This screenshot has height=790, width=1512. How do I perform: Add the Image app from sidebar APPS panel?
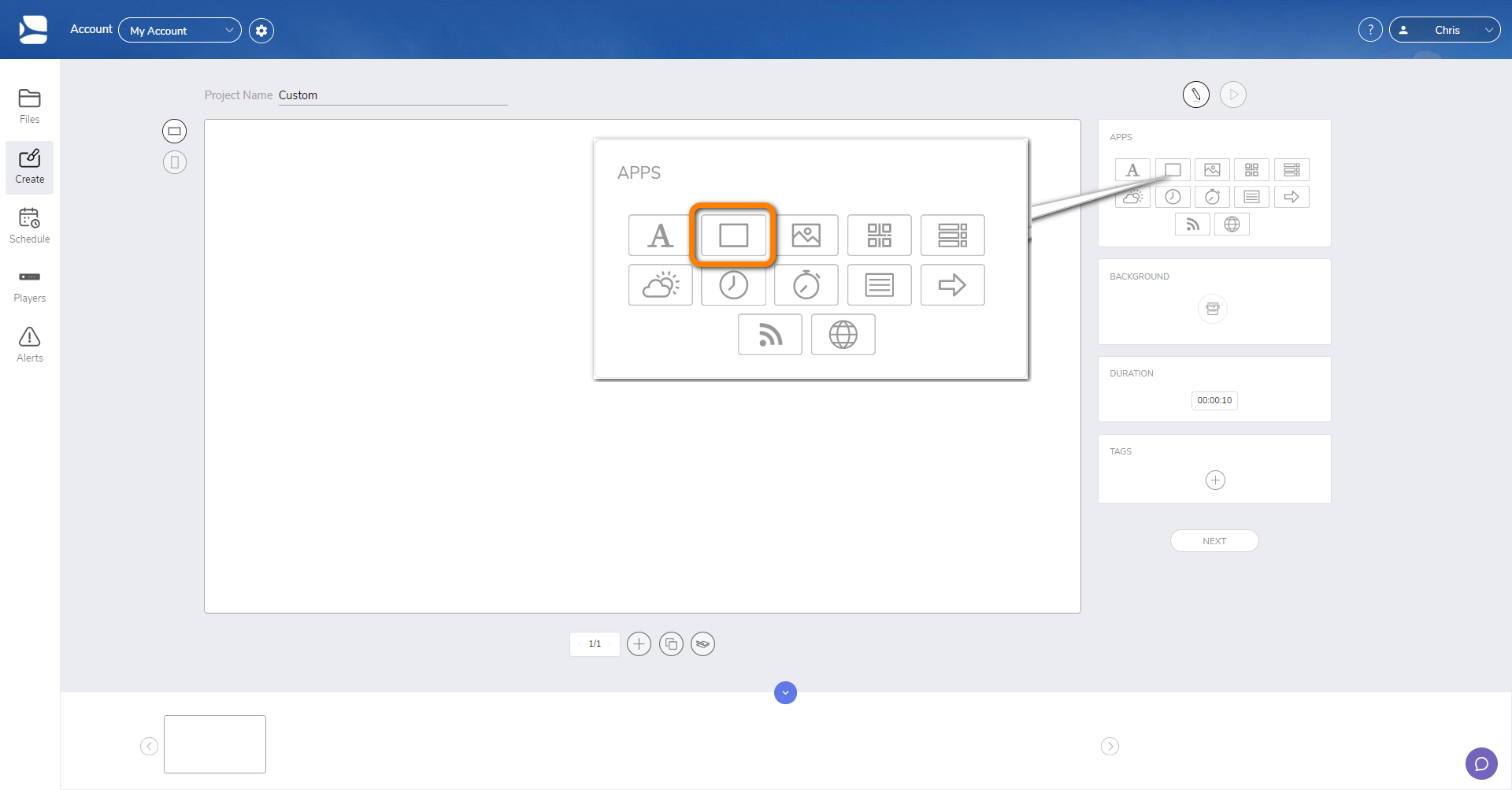coord(1212,170)
